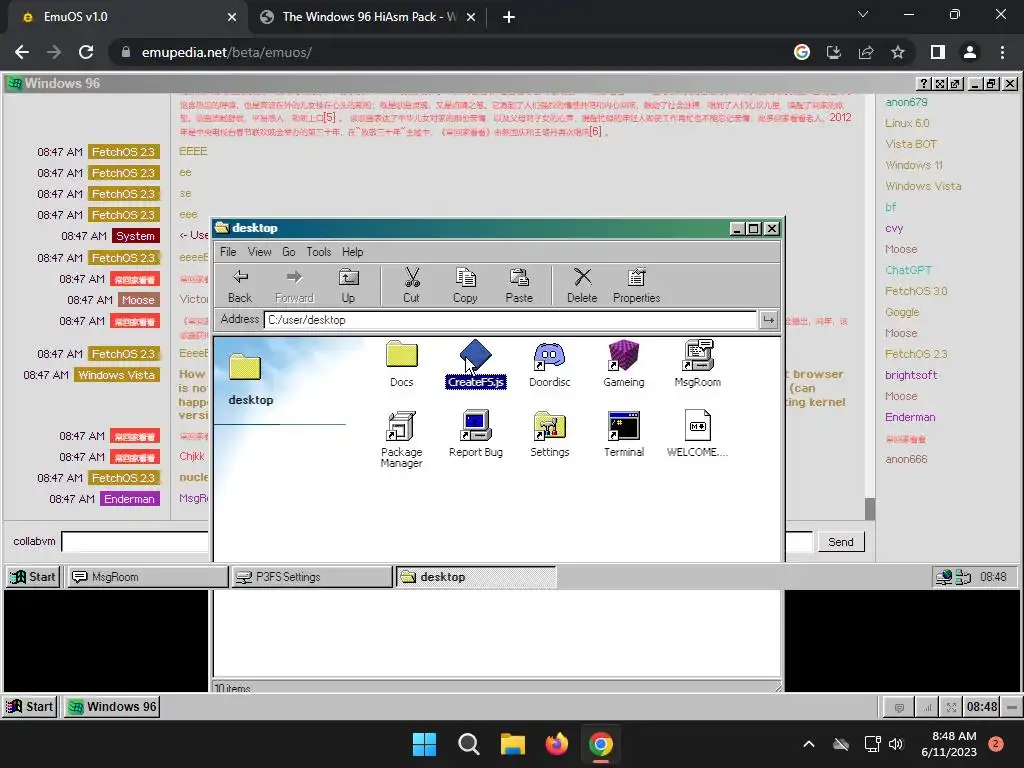1024x768 pixels.
Task: Click the host taskbar search icon
Action: click(468, 744)
